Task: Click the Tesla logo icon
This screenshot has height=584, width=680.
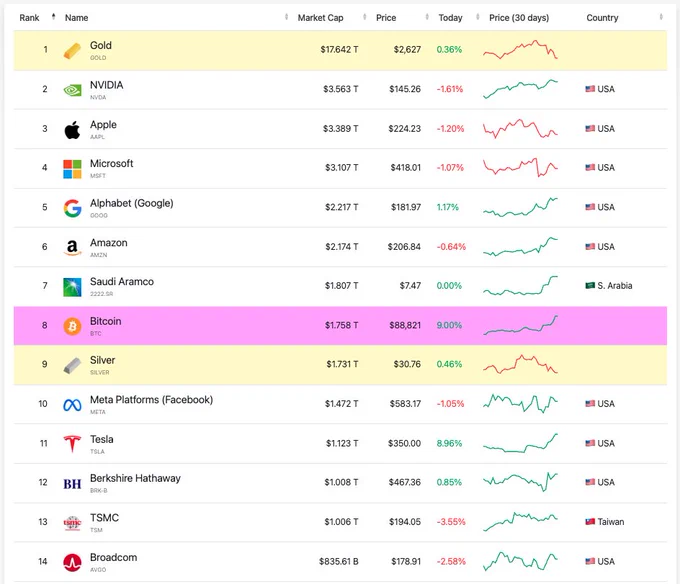Action: (72, 444)
